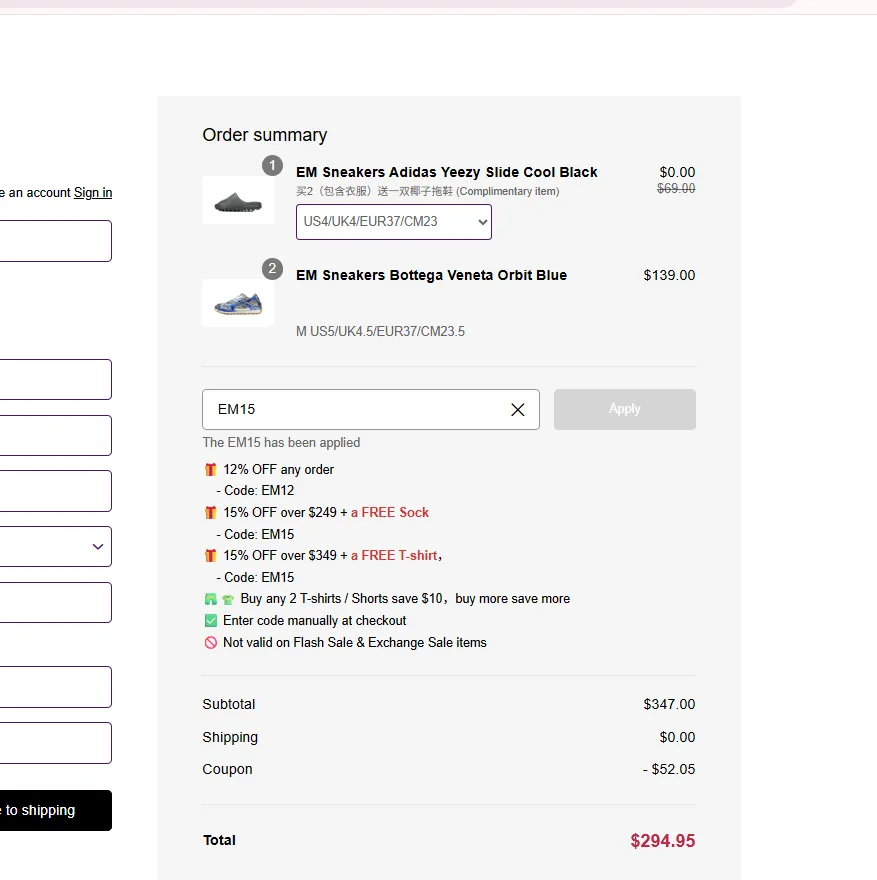Click the green shorts icon near T-shirts offer

tap(210, 599)
